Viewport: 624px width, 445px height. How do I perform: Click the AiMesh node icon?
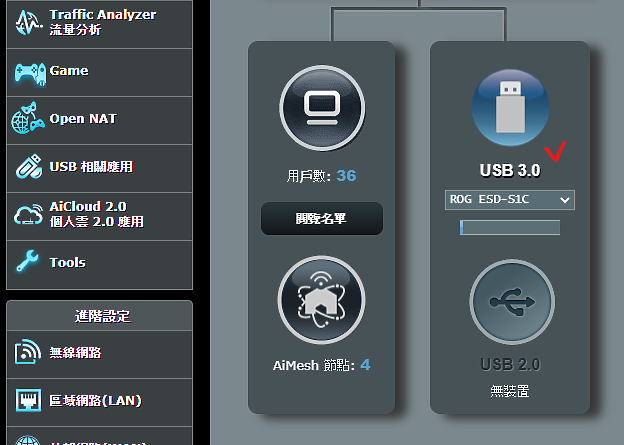click(x=321, y=301)
